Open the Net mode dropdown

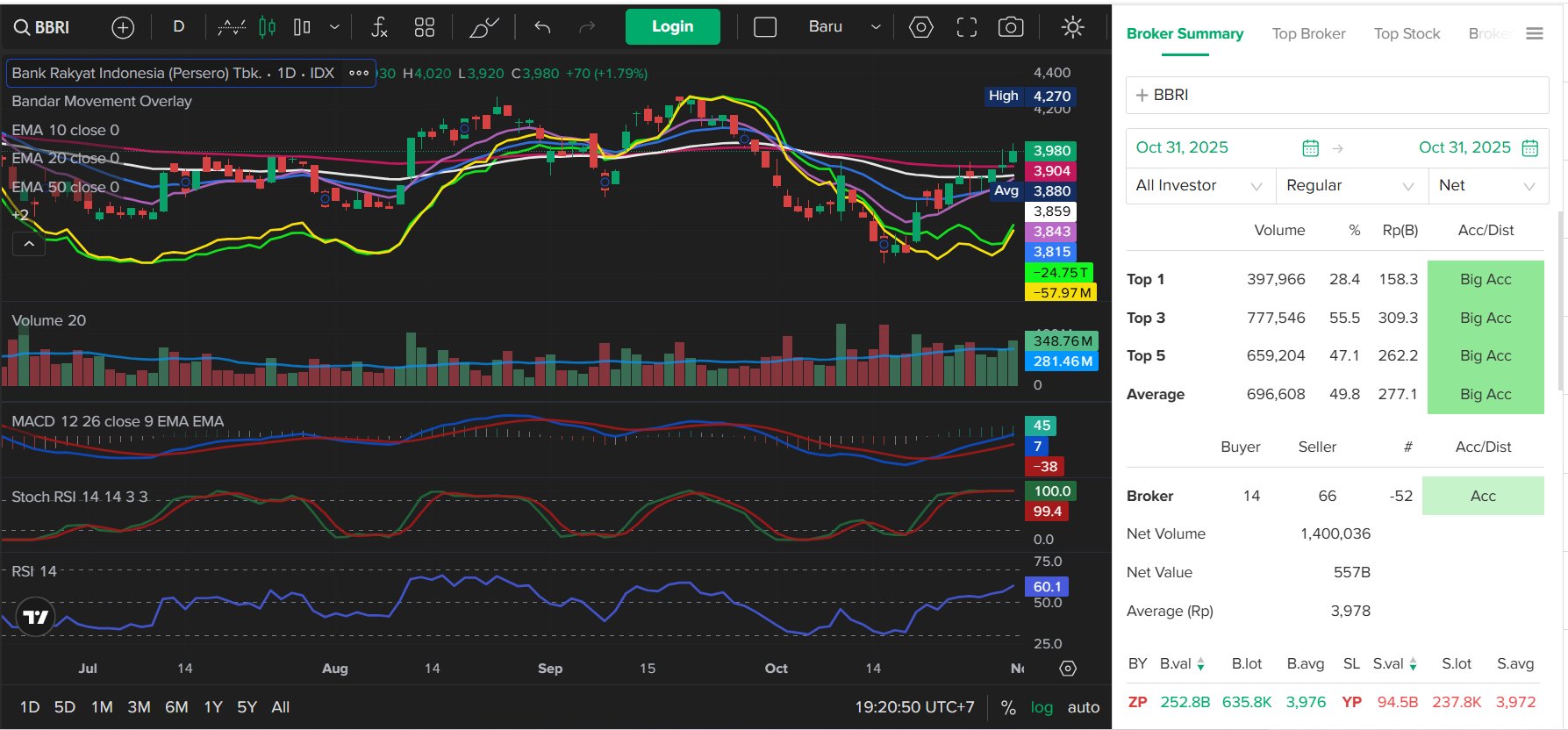pyautogui.click(x=1487, y=186)
